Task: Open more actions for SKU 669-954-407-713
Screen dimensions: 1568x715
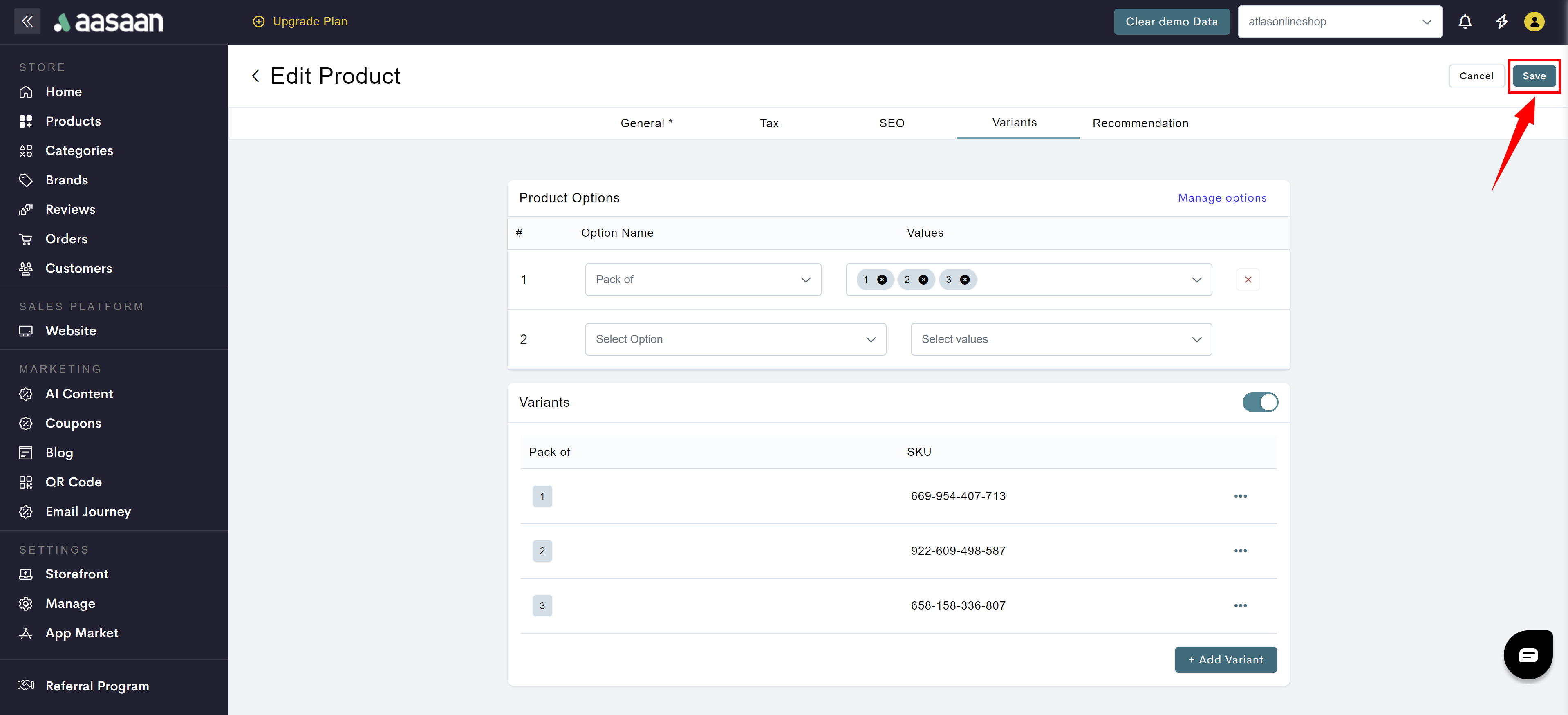Action: click(x=1240, y=496)
